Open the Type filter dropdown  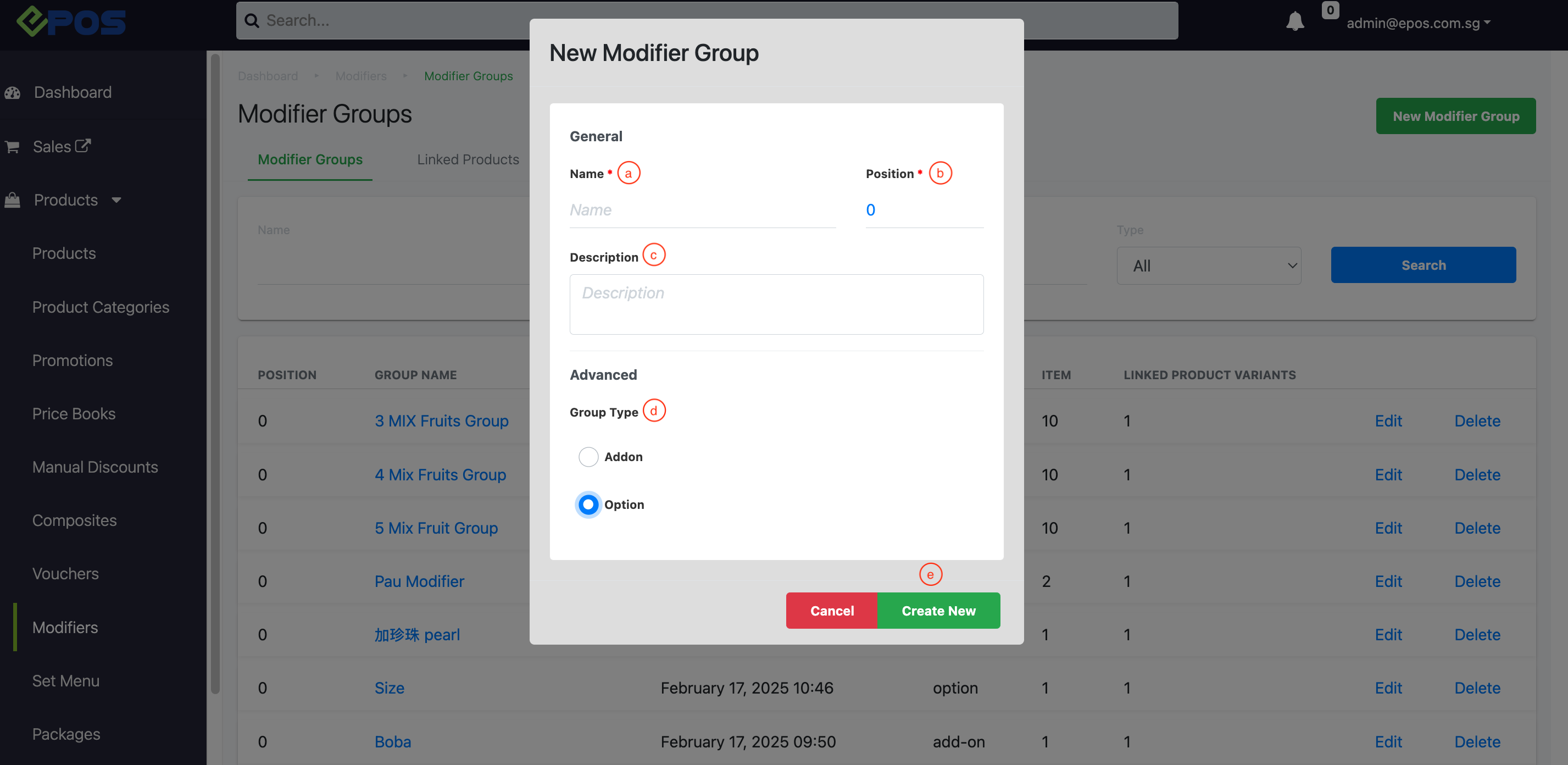[x=1208, y=265]
